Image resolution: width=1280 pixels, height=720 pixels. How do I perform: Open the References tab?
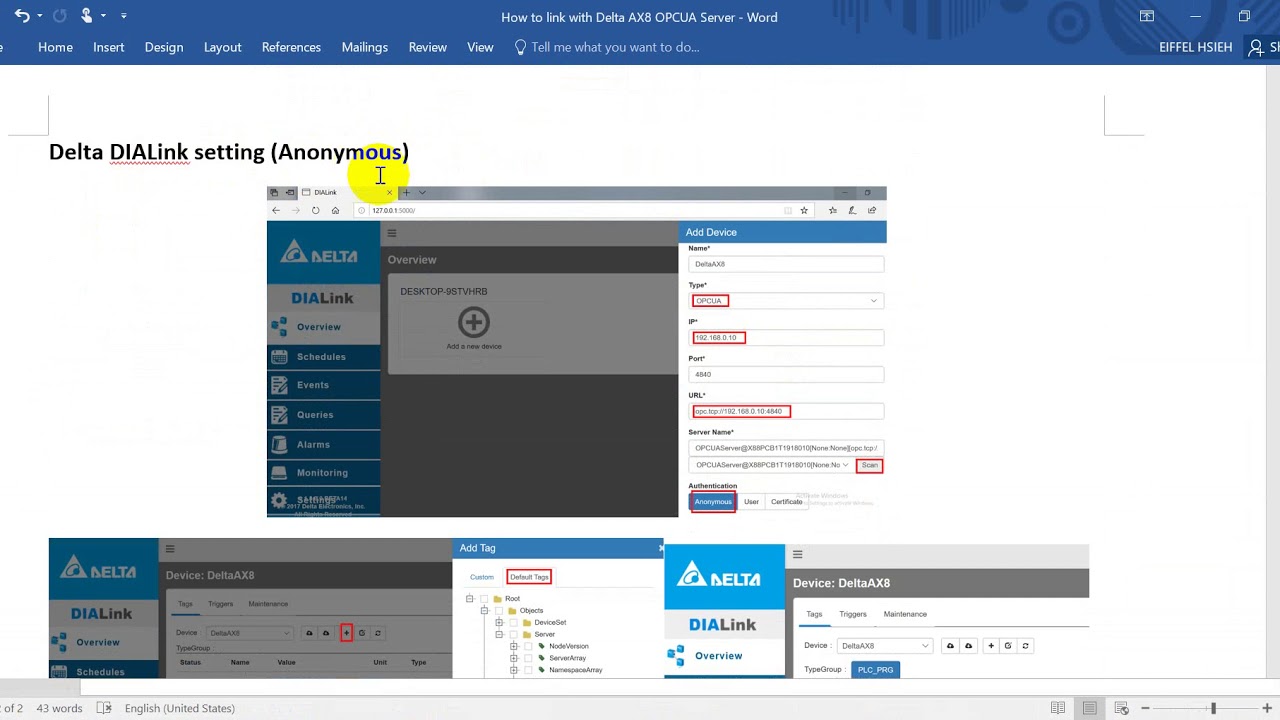[291, 47]
